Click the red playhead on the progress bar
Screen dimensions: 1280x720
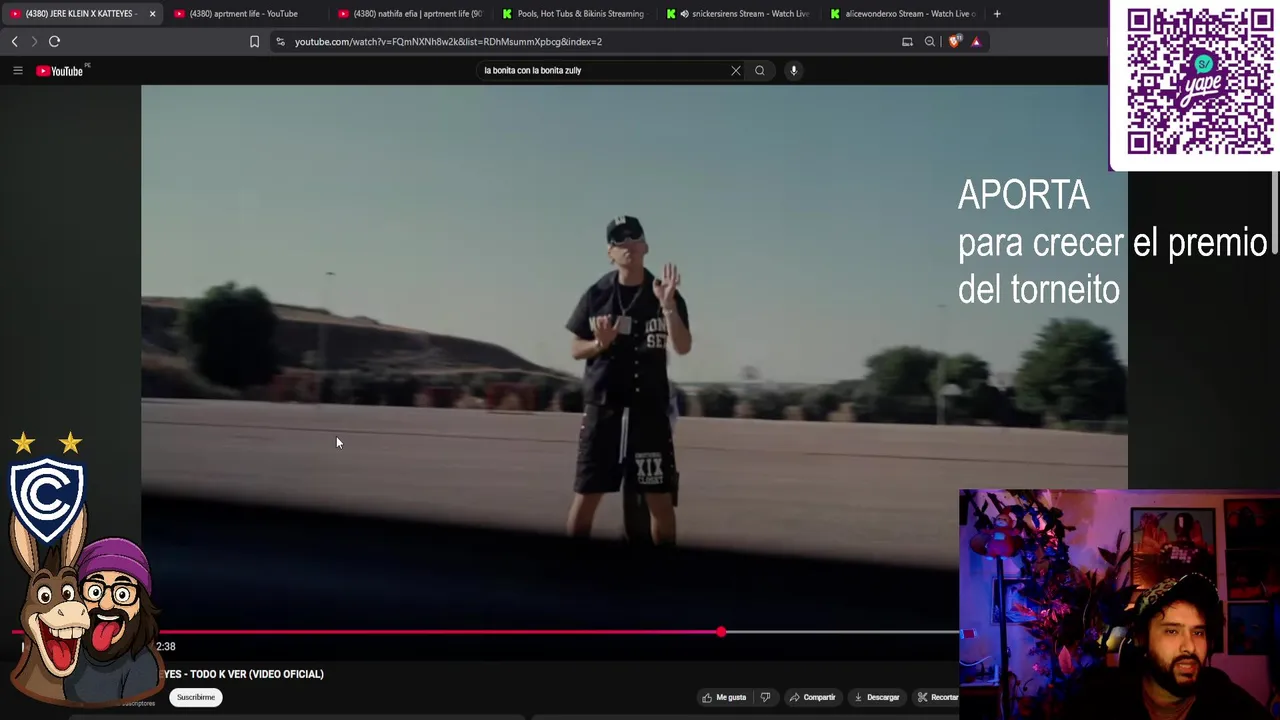click(x=721, y=632)
